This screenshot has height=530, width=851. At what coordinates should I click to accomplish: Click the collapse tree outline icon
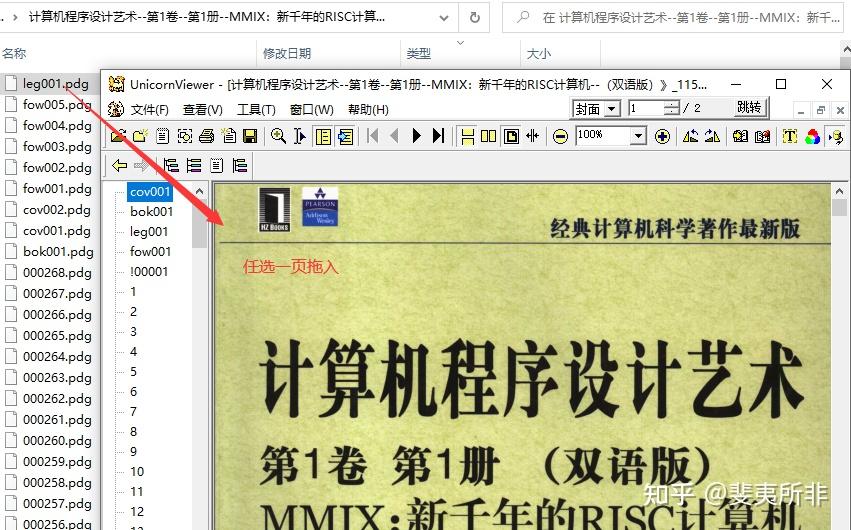(194, 165)
